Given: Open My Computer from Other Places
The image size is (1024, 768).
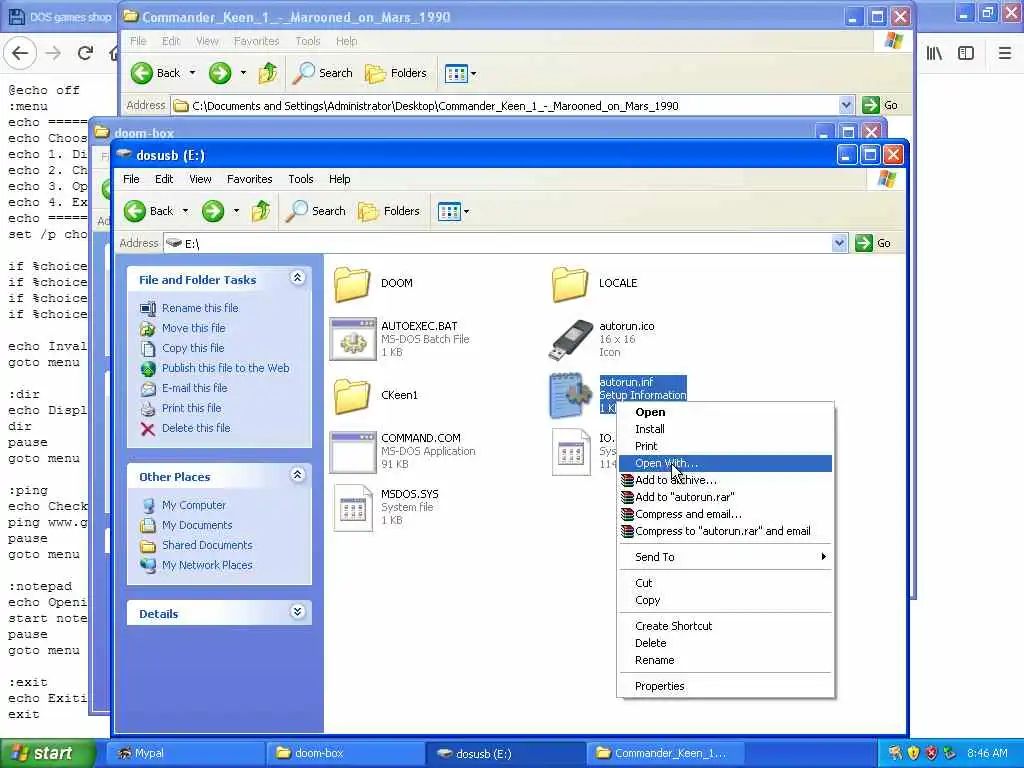Looking at the screenshot, I should pos(193,505).
